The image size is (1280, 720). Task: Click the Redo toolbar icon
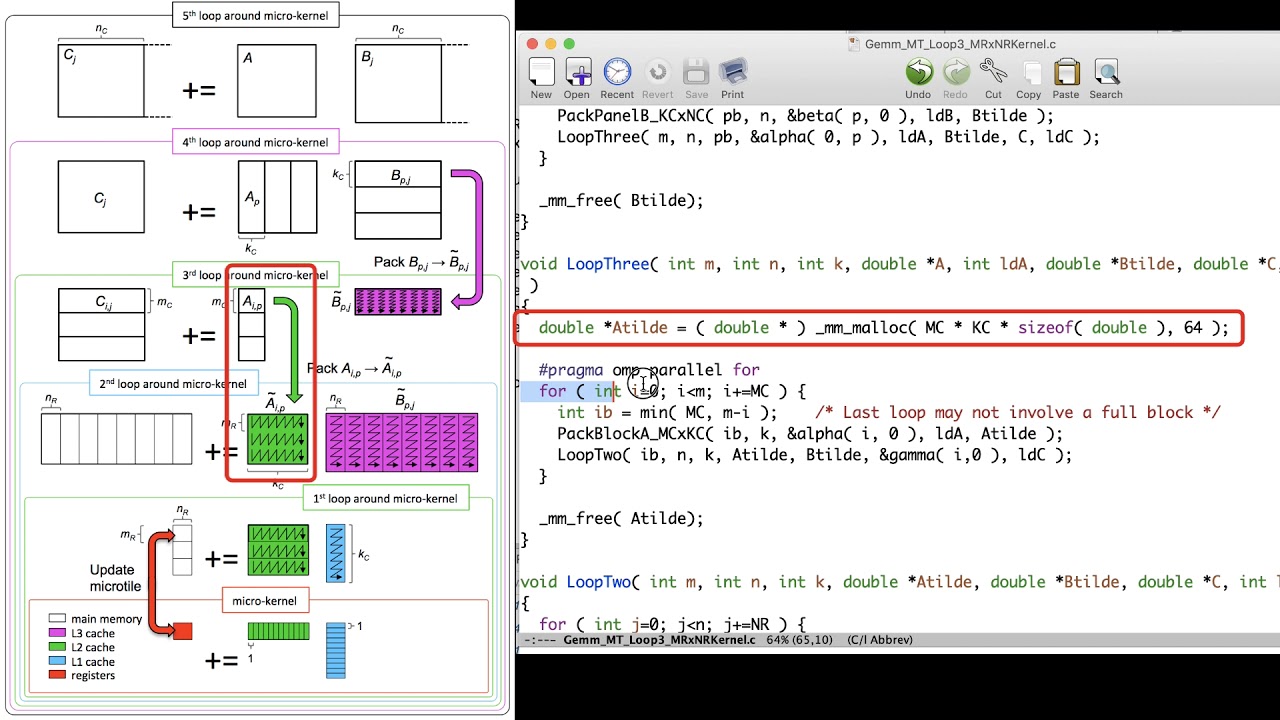point(956,72)
